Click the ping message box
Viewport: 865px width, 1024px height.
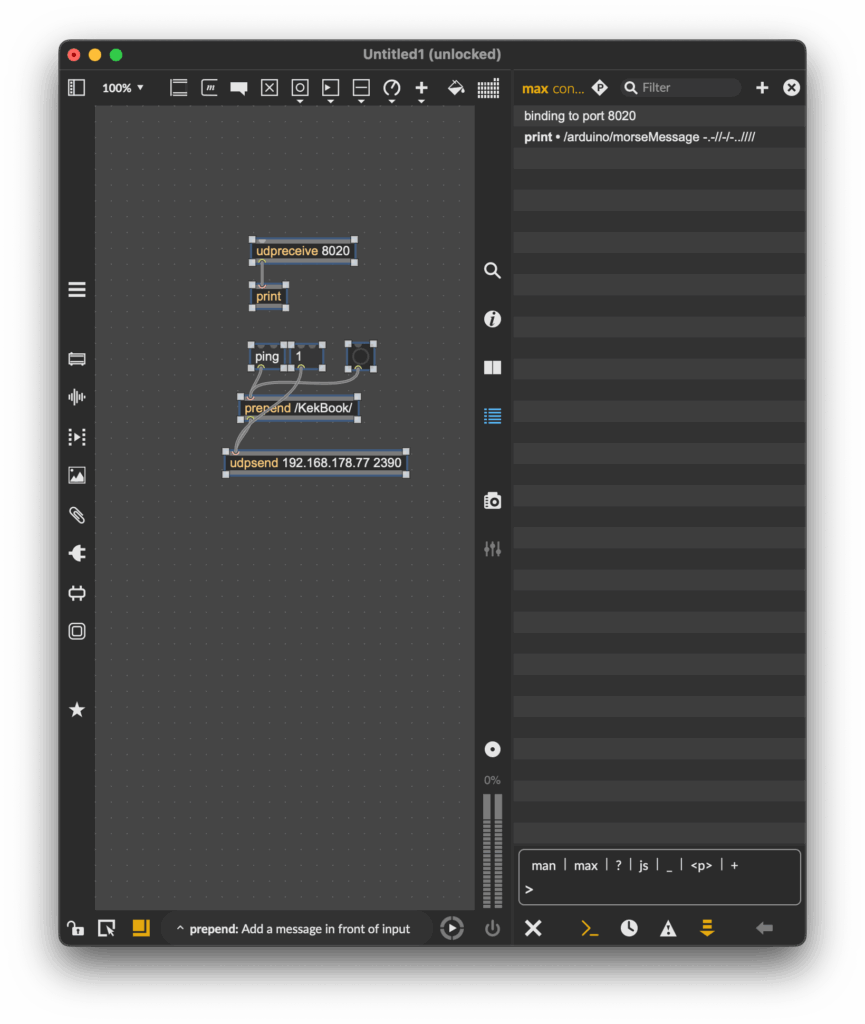[x=266, y=357]
